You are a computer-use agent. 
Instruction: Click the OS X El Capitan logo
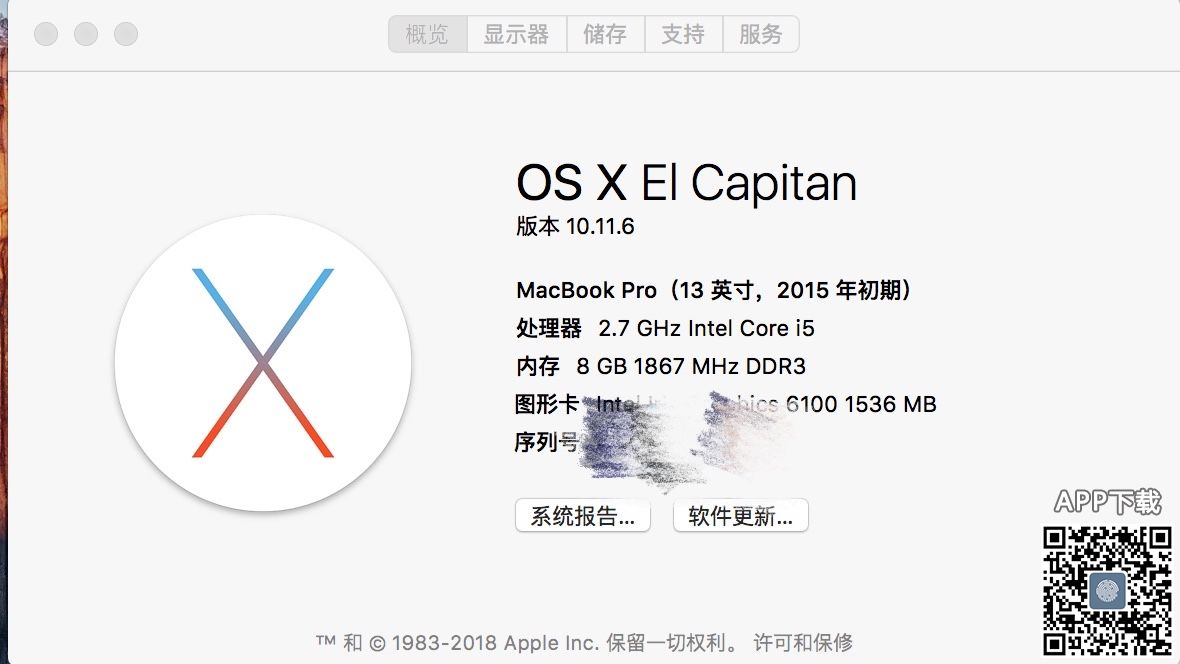point(263,363)
